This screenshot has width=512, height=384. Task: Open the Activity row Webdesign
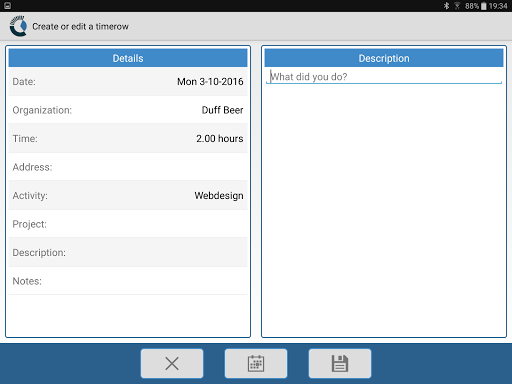coord(128,195)
